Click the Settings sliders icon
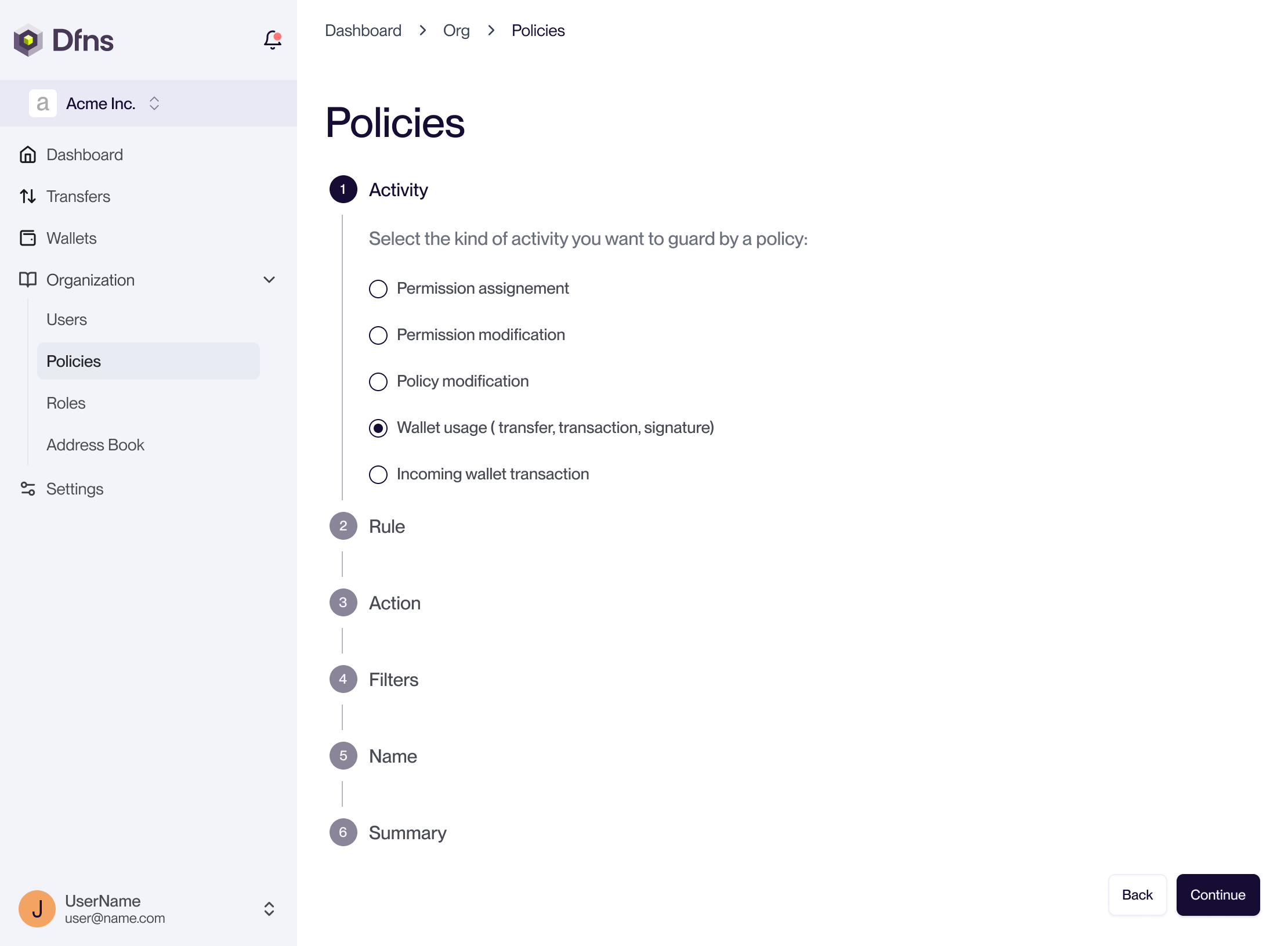 [x=28, y=489]
